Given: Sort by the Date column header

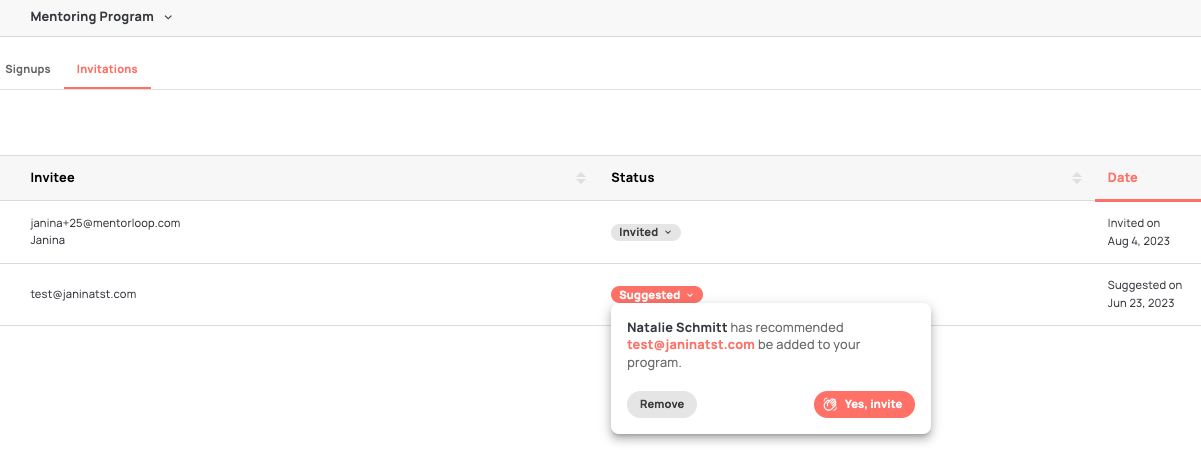Looking at the screenshot, I should (x=1122, y=178).
